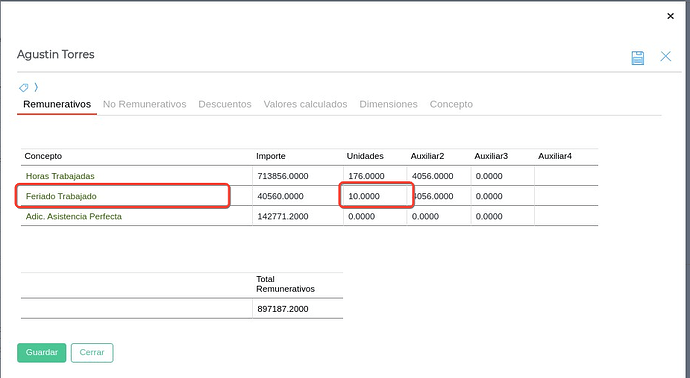Click the blue X close icon beside save
This screenshot has height=378, width=690.
665,56
